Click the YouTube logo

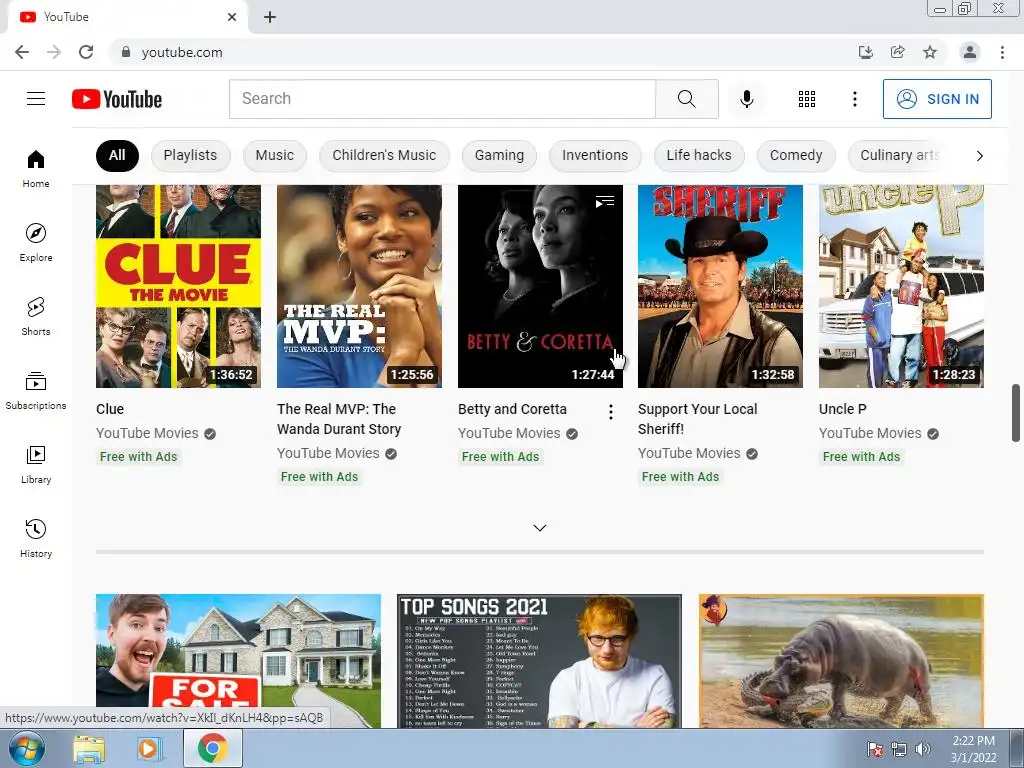[117, 99]
